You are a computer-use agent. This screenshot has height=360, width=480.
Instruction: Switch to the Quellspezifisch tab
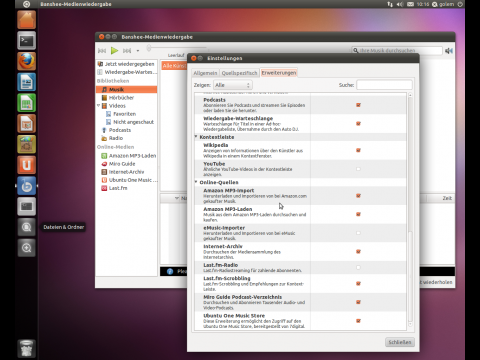point(239,73)
